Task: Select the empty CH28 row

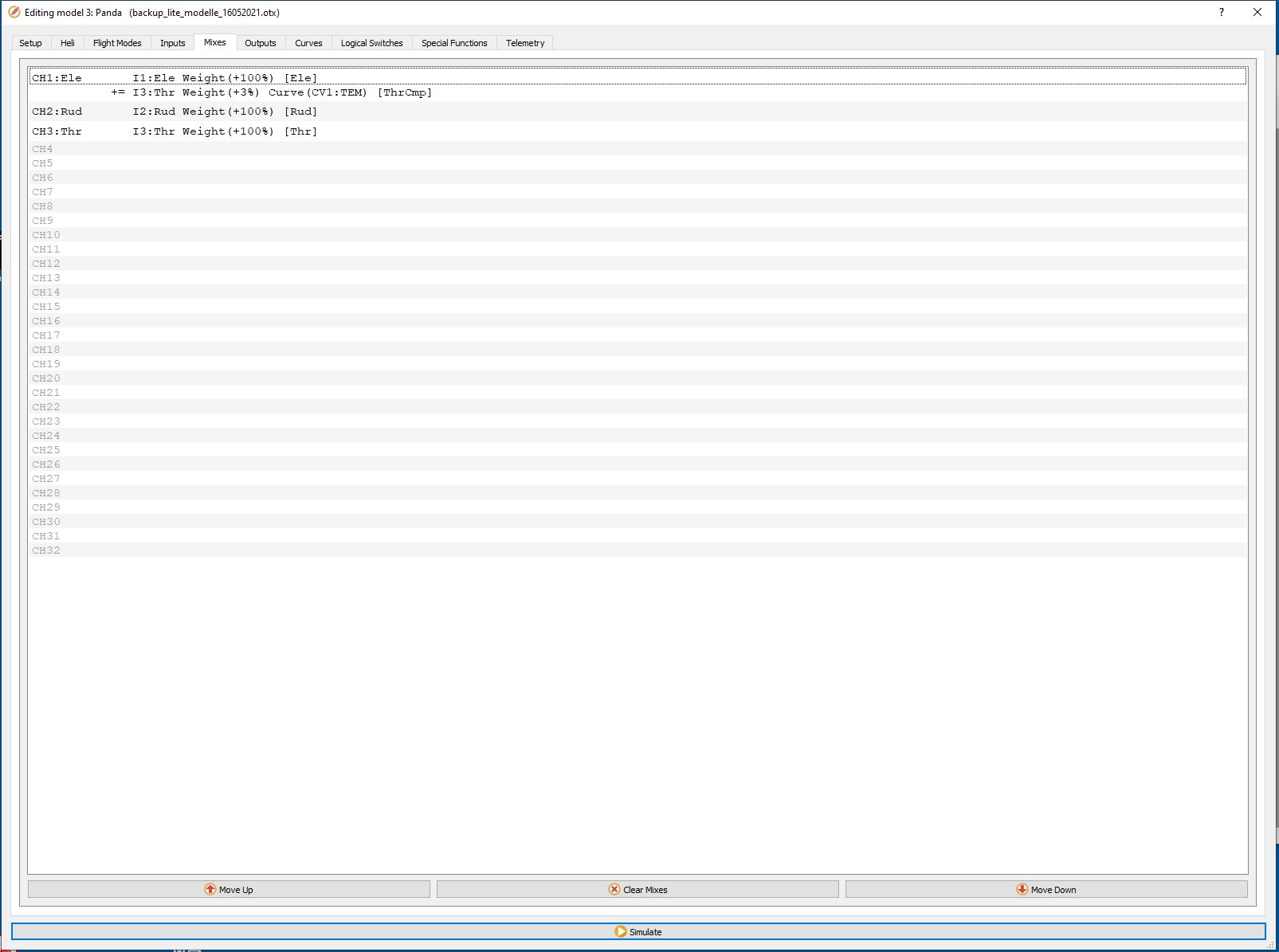Action: click(638, 493)
